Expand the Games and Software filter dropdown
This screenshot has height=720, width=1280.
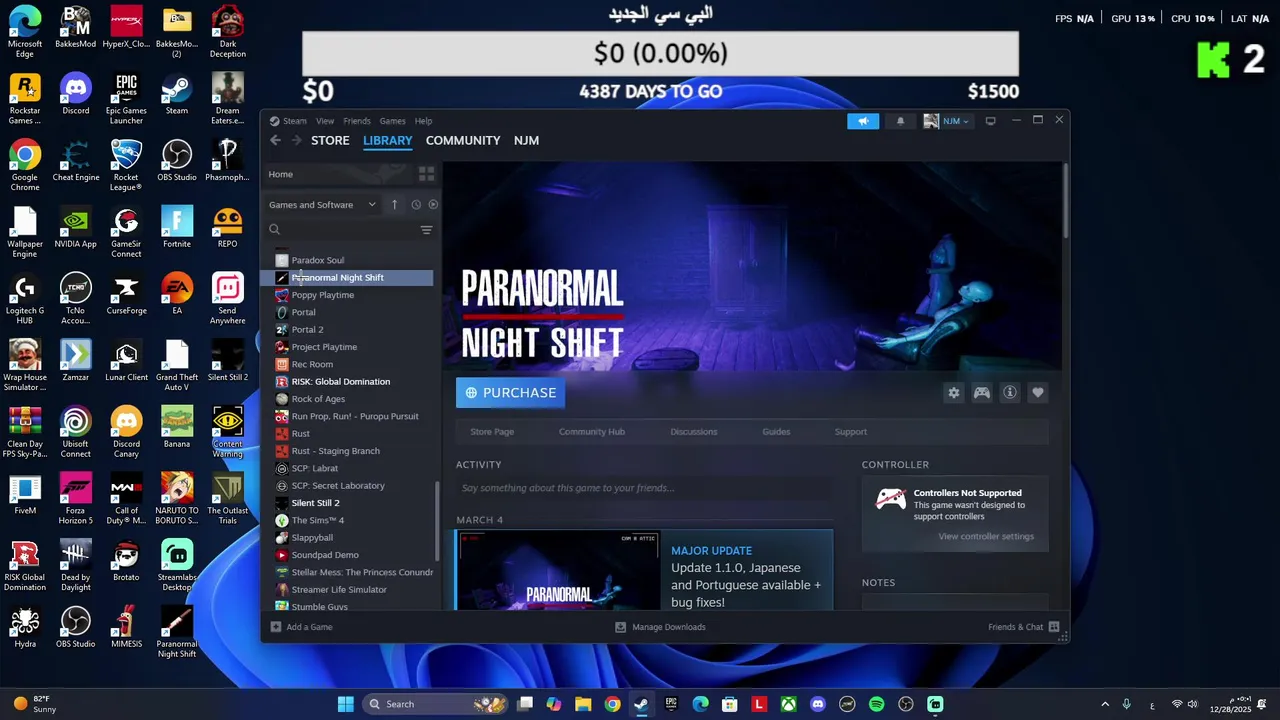click(322, 205)
